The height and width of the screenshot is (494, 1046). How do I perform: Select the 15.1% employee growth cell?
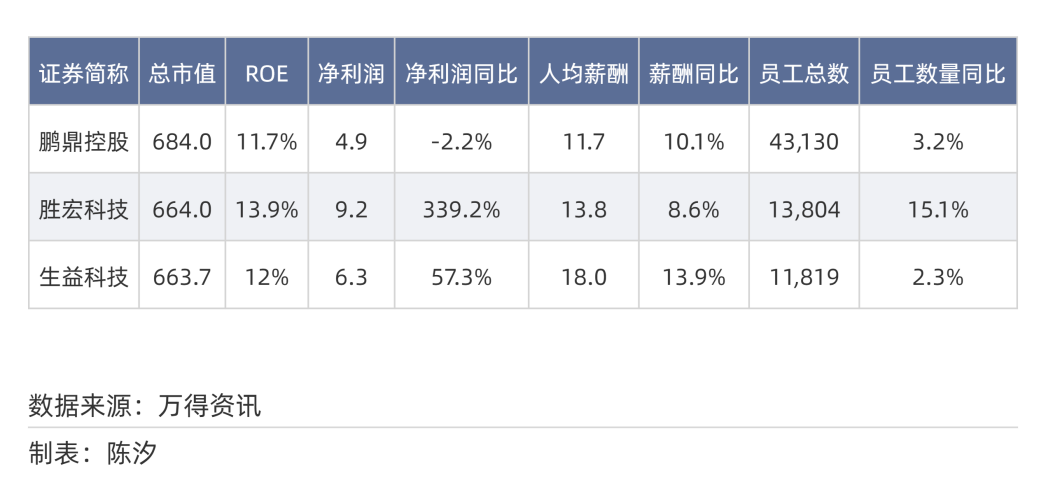[x=937, y=210]
